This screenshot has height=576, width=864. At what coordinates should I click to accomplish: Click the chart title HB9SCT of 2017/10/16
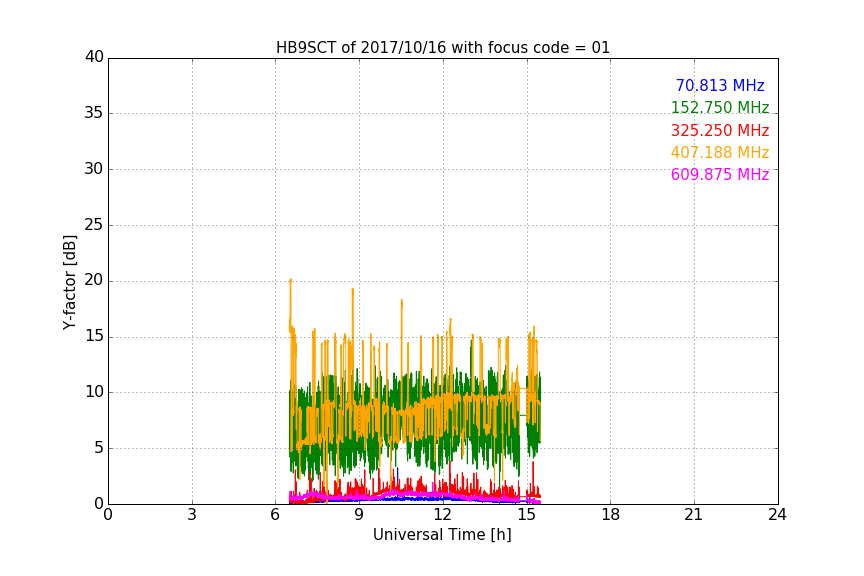442,48
